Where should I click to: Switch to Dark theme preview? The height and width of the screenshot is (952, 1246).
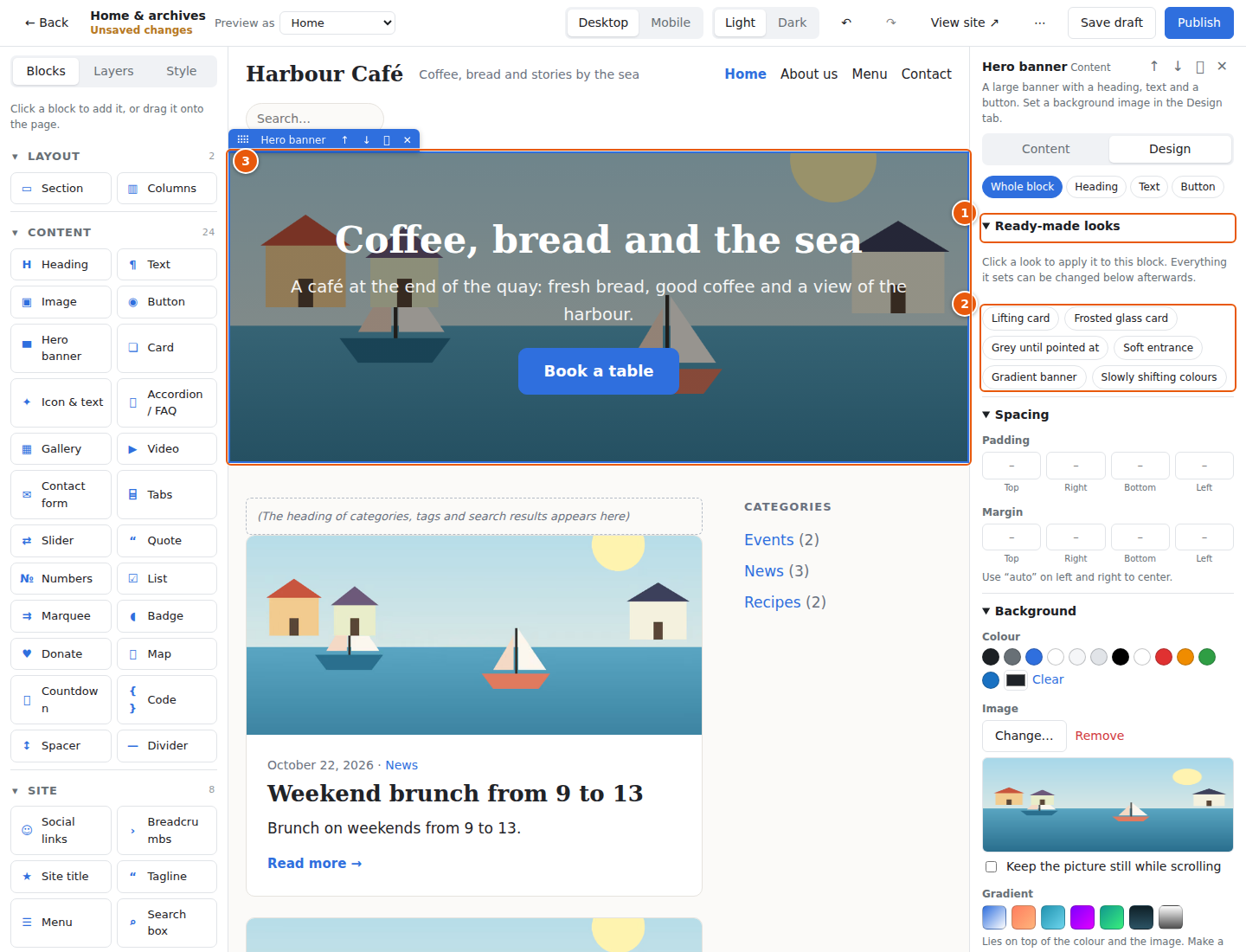click(792, 23)
